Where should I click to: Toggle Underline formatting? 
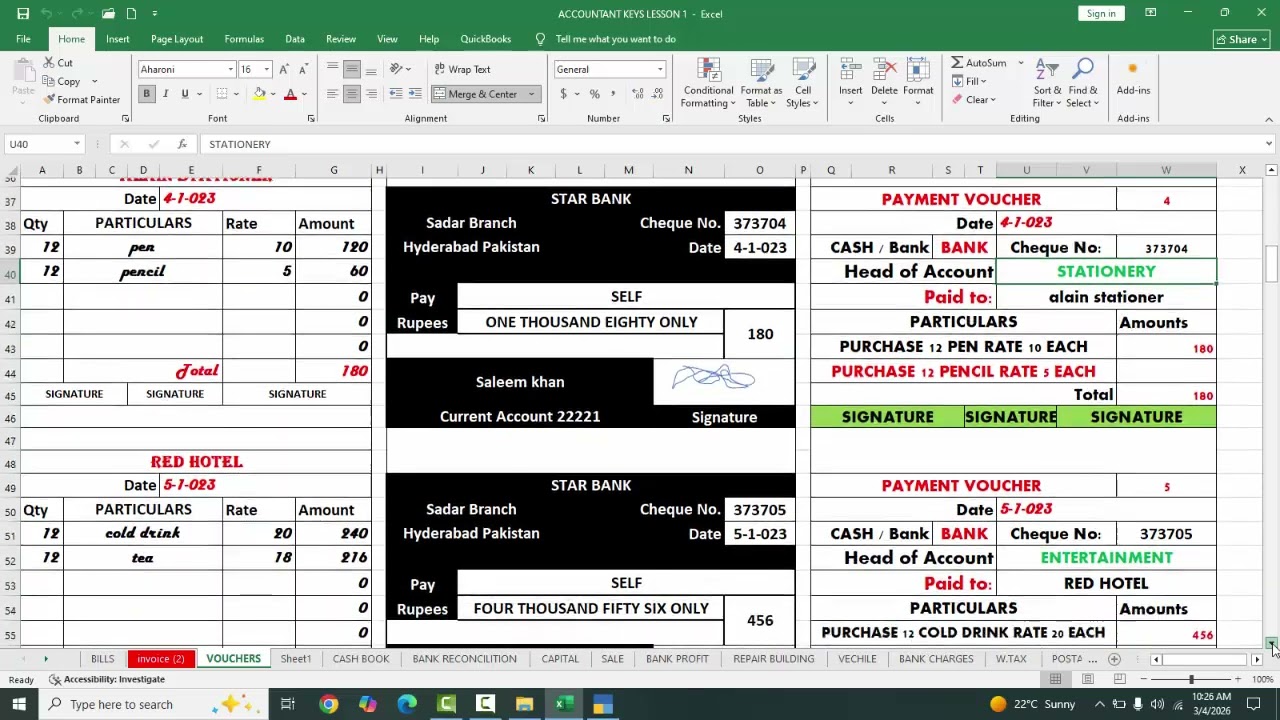pos(184,94)
